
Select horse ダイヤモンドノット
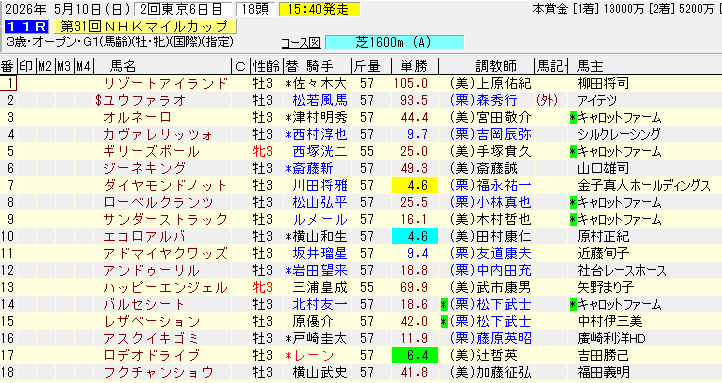pyautogui.click(x=165, y=186)
